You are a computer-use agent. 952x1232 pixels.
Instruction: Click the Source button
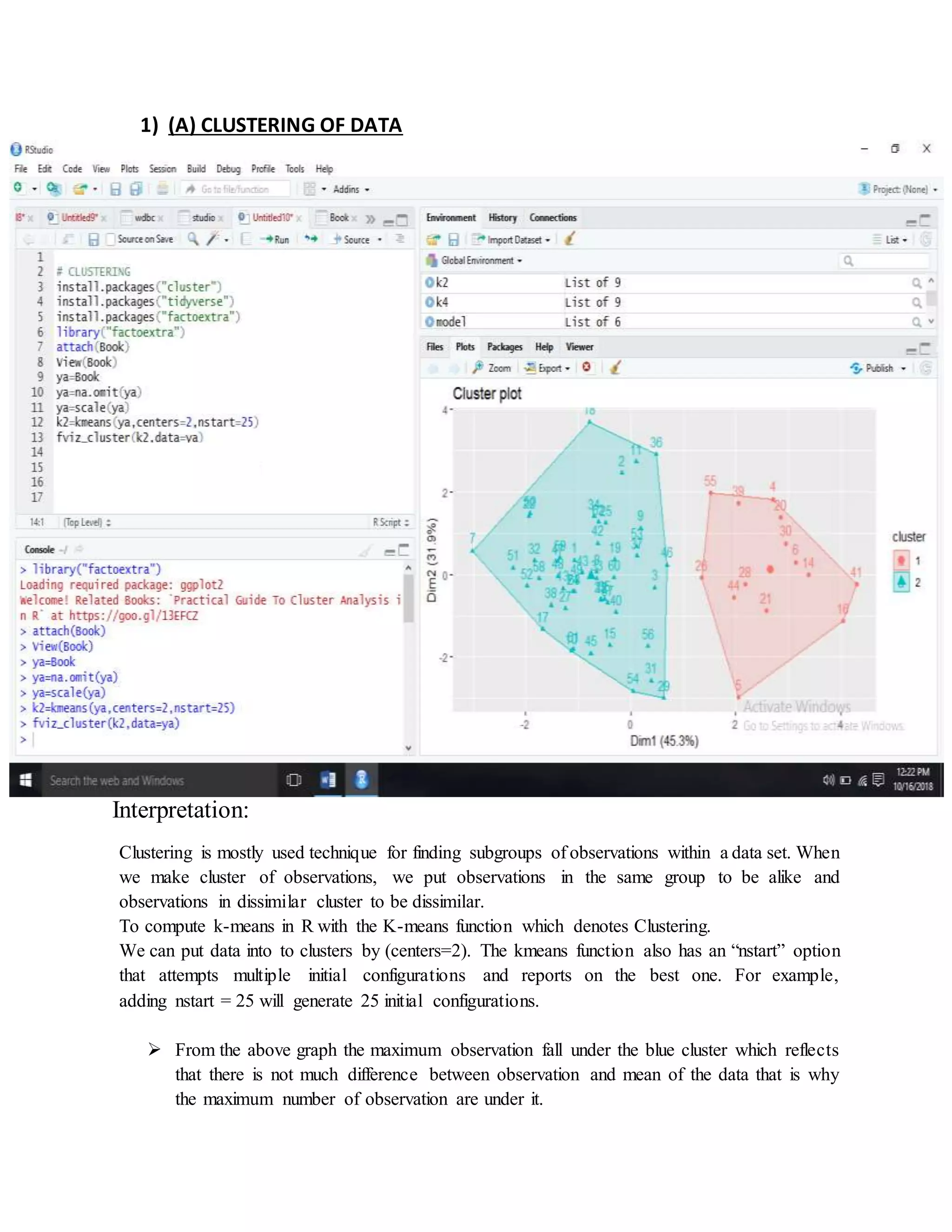351,240
